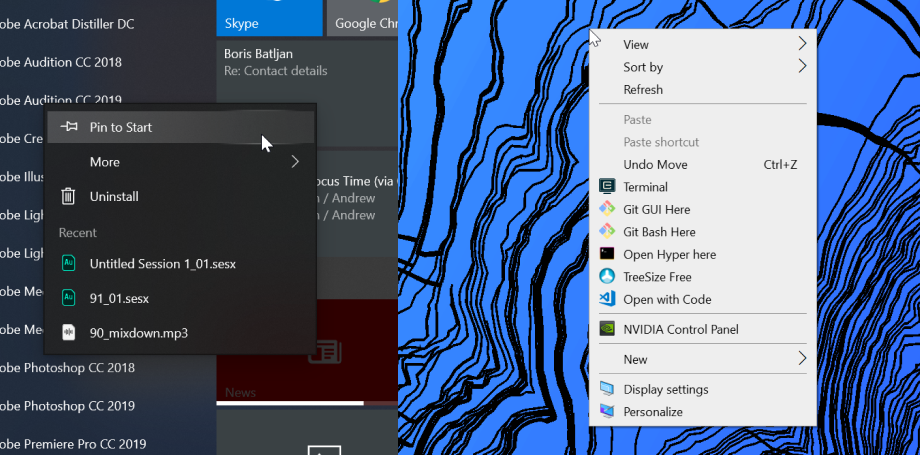Click the Au icon beside 91_01.sesx
This screenshot has width=920, height=455.
[x=69, y=298]
